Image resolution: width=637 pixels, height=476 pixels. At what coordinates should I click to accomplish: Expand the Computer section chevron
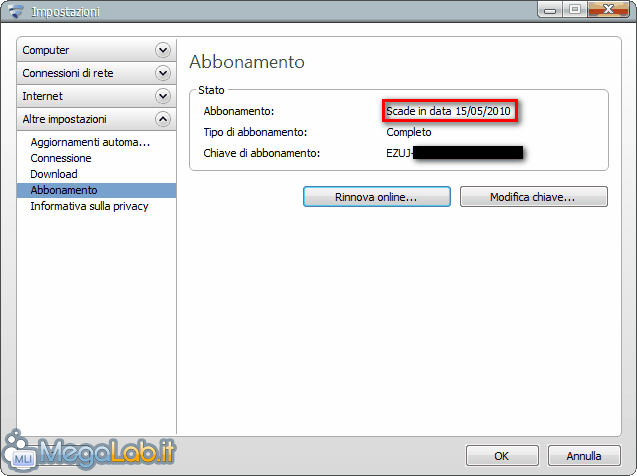pos(162,50)
